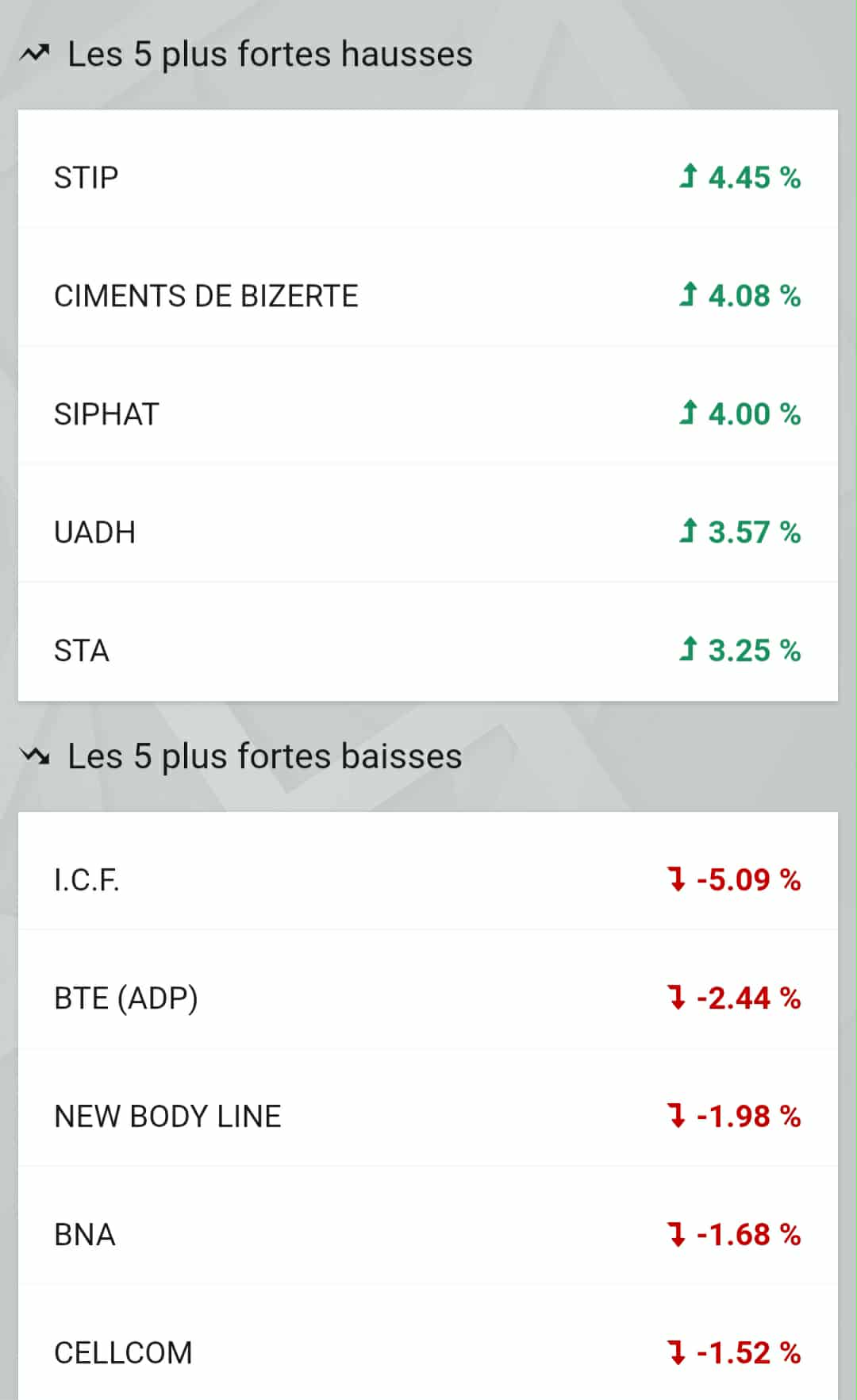857x1400 pixels.
Task: Select the UADH stock name
Action: click(x=94, y=533)
